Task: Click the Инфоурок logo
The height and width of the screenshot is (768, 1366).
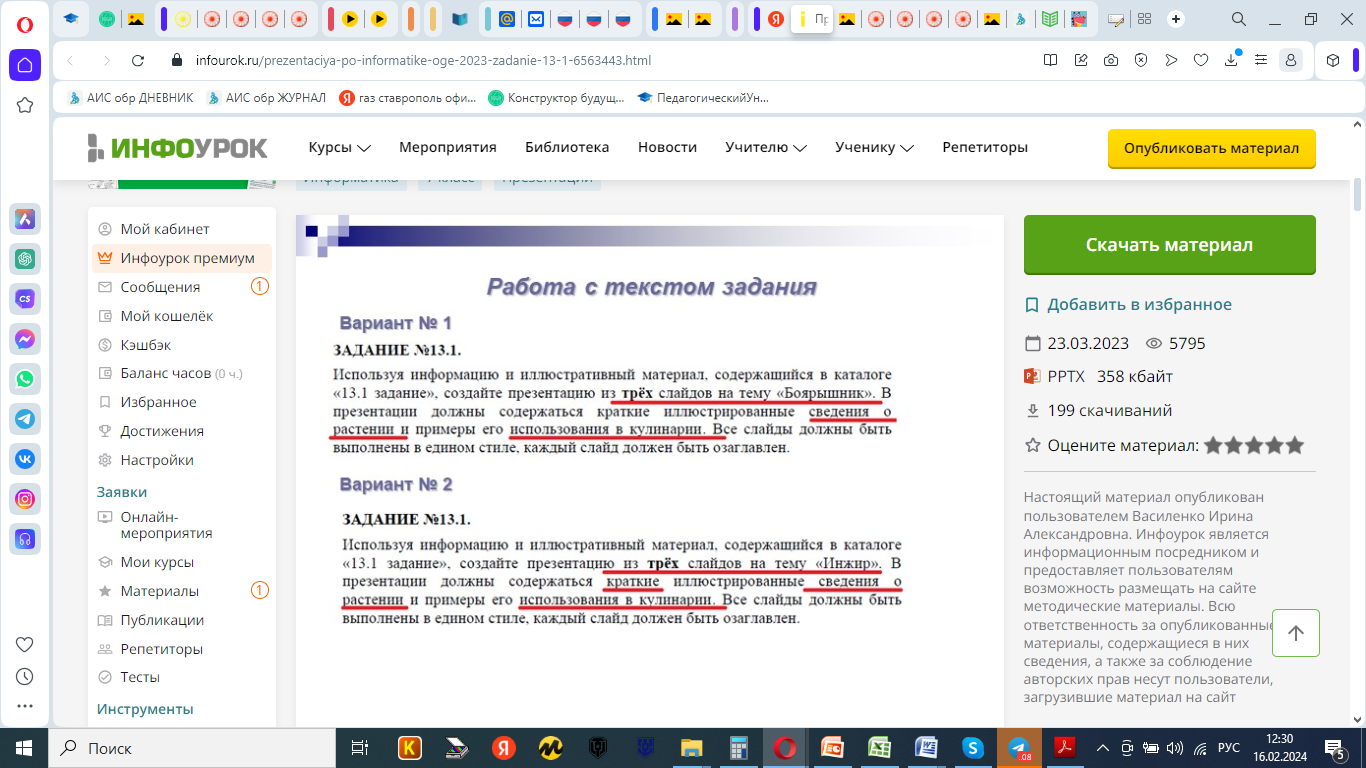Action: click(x=177, y=148)
